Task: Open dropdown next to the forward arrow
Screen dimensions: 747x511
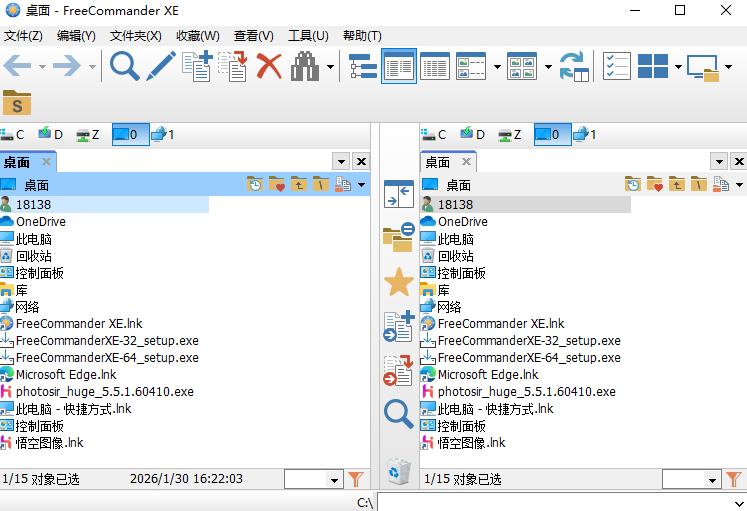Action: pyautogui.click(x=92, y=67)
